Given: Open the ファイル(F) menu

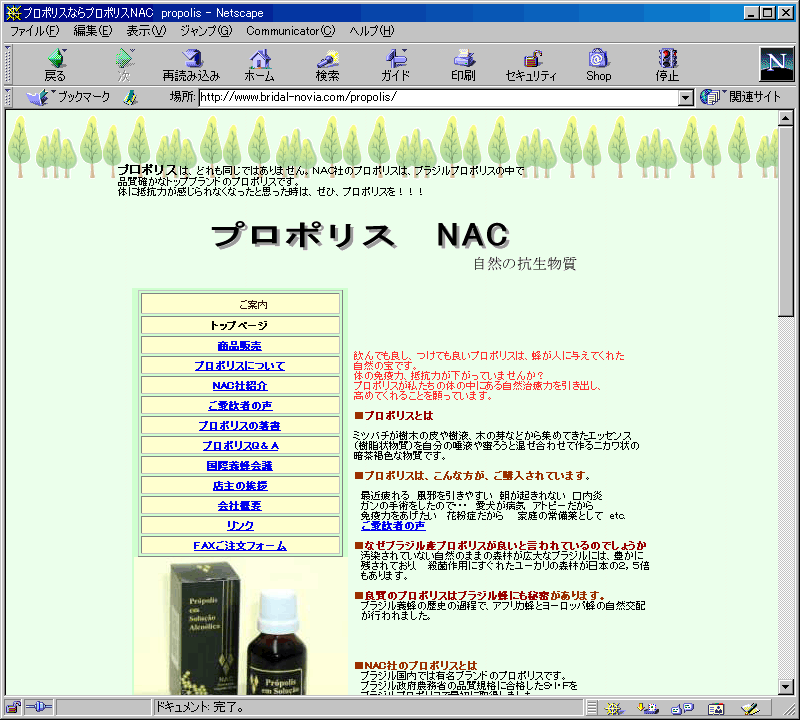Looking at the screenshot, I should (x=34, y=31).
